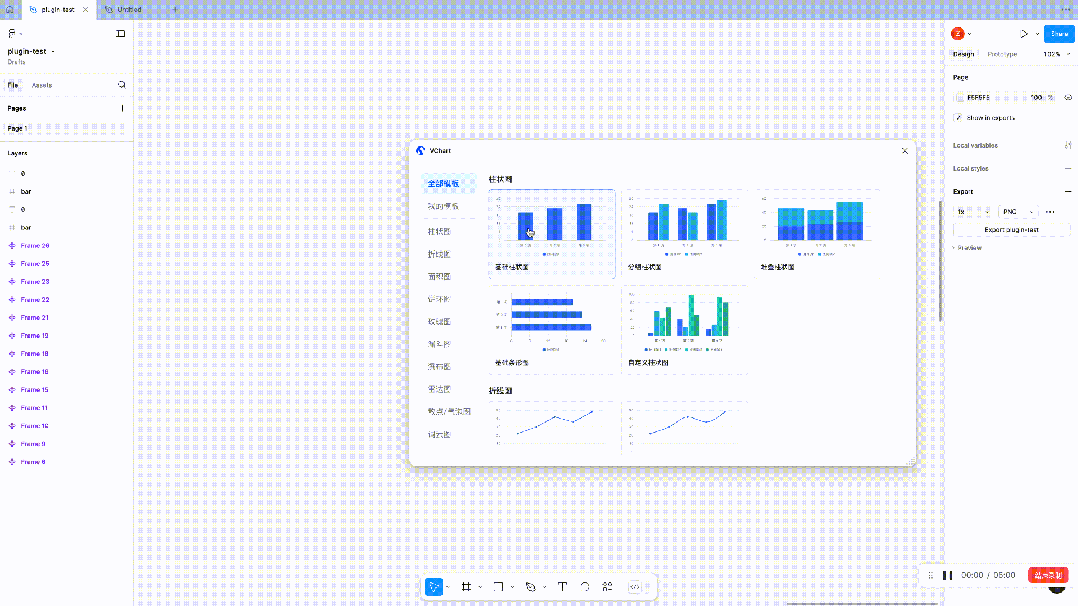Viewport: 1078px width, 606px height.
Task: Select the Frame 8 layer
Action: [65, 462]
